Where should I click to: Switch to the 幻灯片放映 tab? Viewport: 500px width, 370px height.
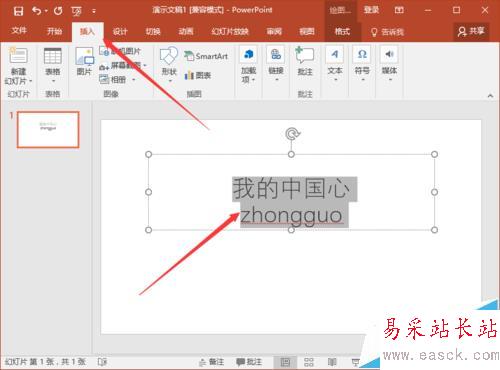pos(230,32)
